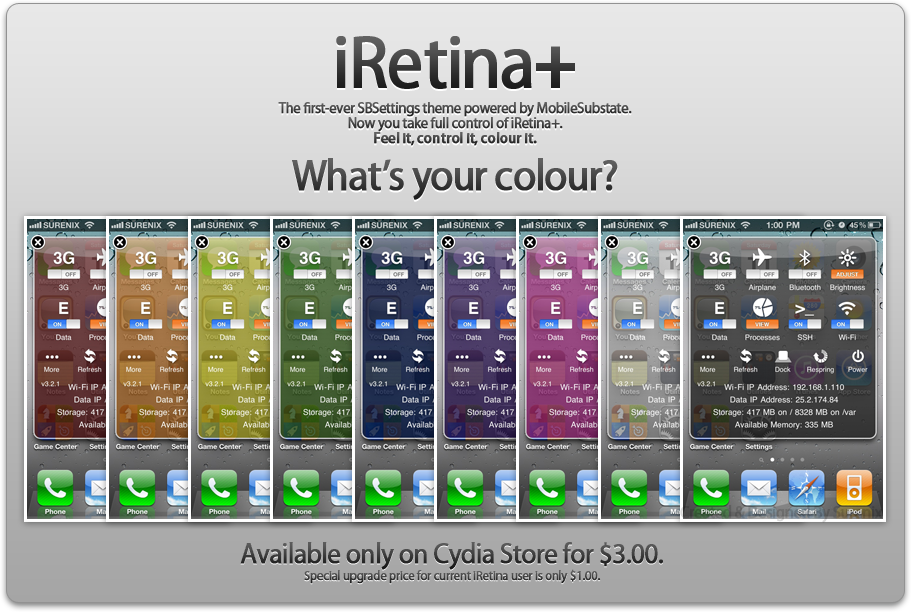Screen dimensions: 911x612
Task: Click the 'Data IP Address: 25.2.174.84' line
Action: point(784,399)
